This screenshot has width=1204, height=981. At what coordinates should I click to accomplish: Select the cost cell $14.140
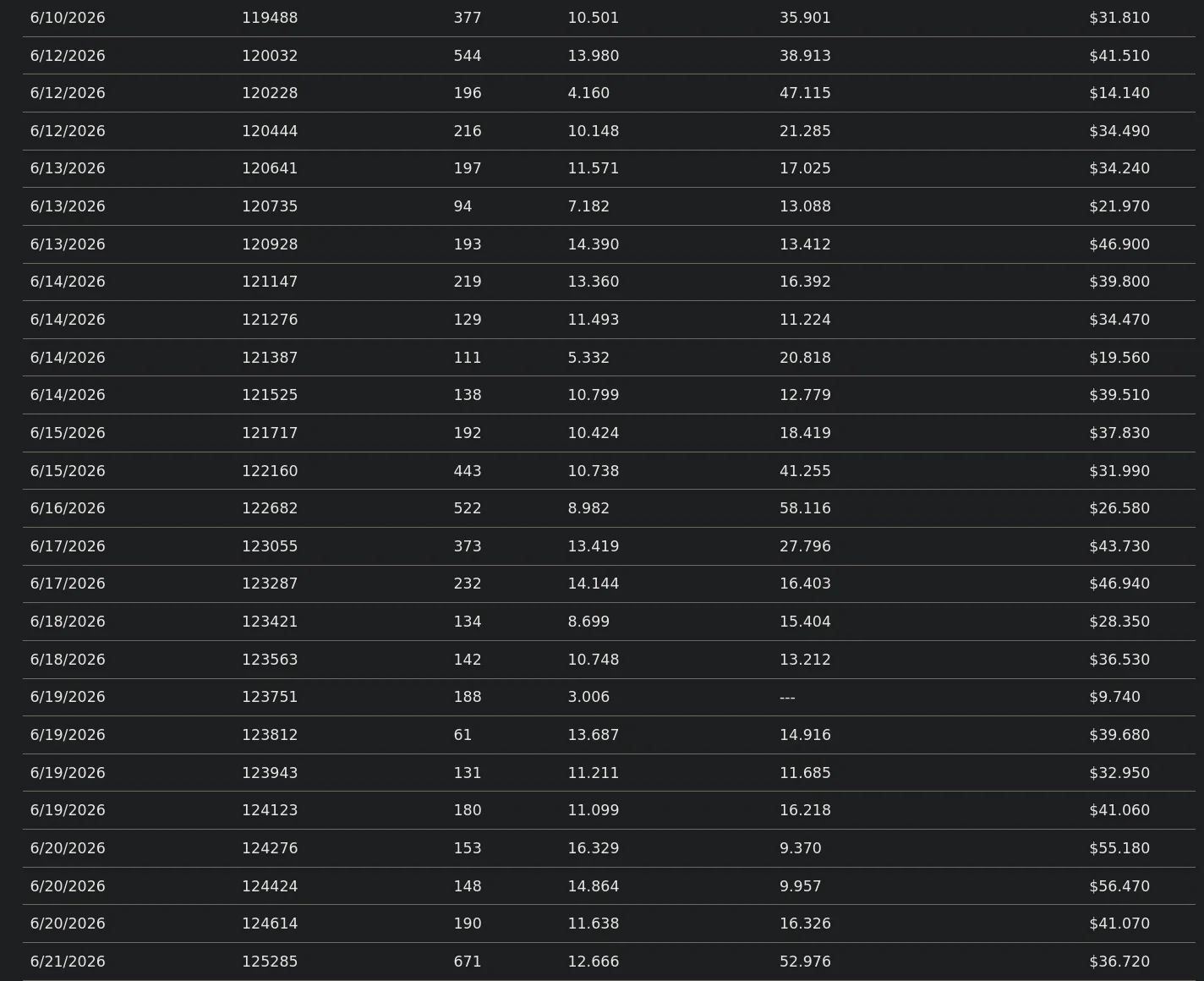point(1119,93)
